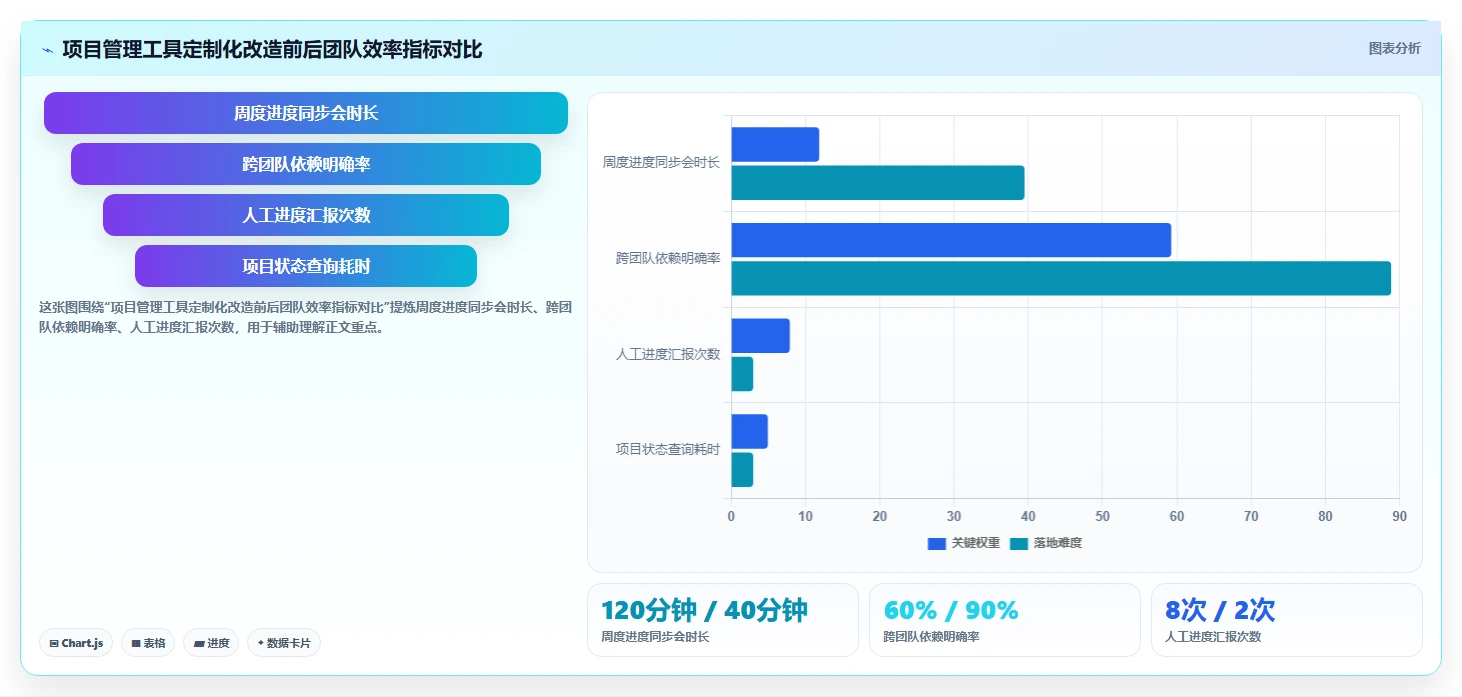Click the y-axis label 人工进度汇报次数
1462x697 pixels.
point(668,354)
